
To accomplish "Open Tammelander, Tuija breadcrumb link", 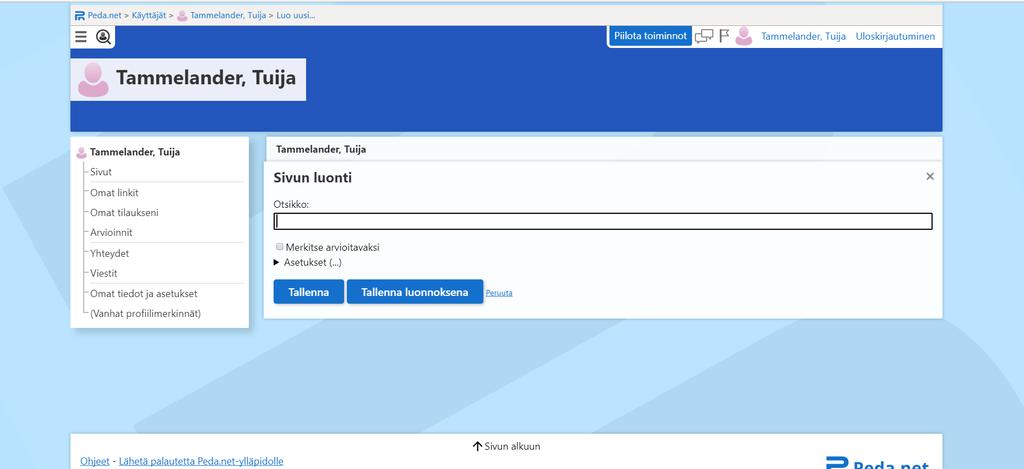I will pyautogui.click(x=228, y=15).
